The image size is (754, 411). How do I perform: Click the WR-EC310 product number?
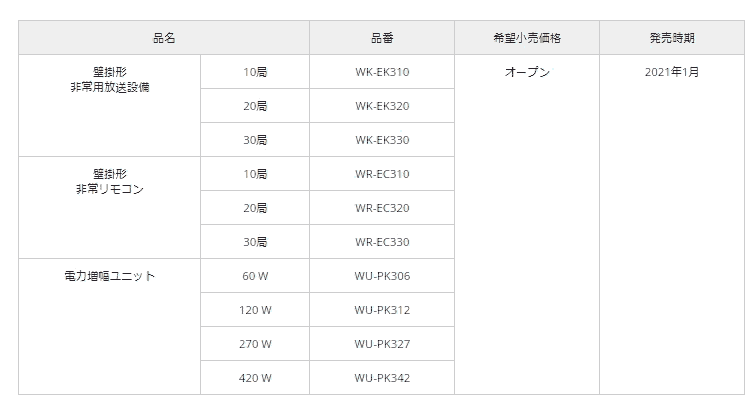click(x=382, y=174)
